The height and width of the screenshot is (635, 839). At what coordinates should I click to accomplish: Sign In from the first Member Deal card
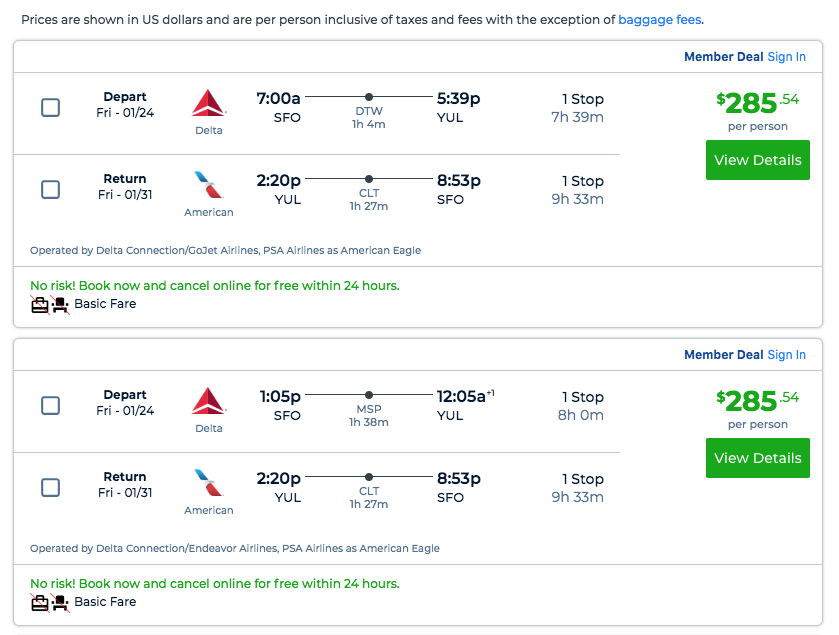pyautogui.click(x=786, y=57)
